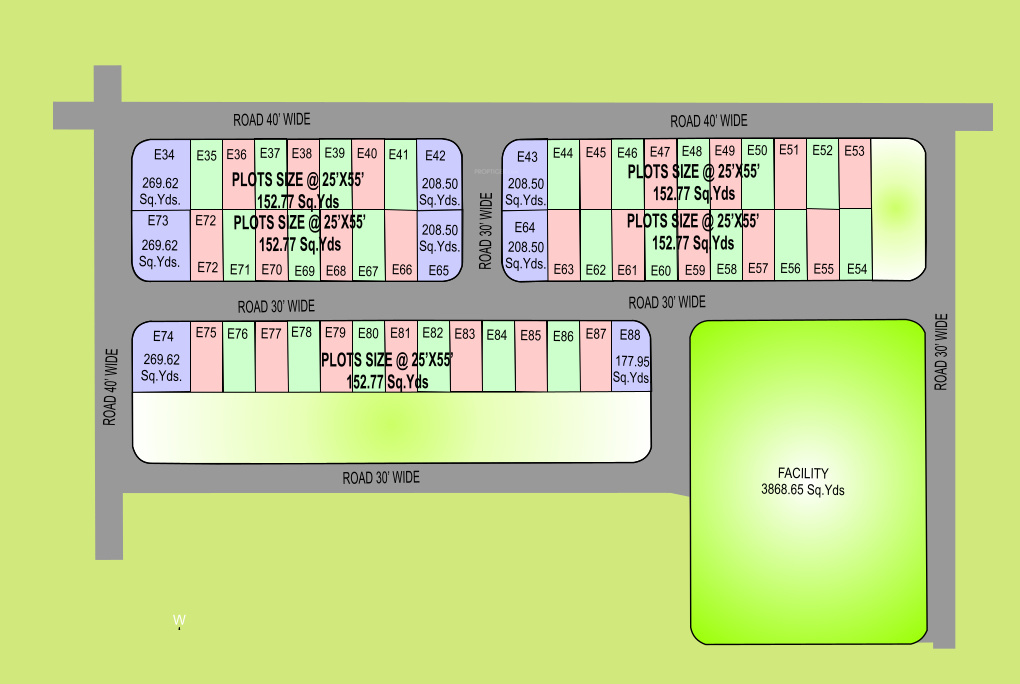1020x684 pixels.
Task: Click plot E43 beside Road 30' Wide
Action: pyautogui.click(x=525, y=175)
